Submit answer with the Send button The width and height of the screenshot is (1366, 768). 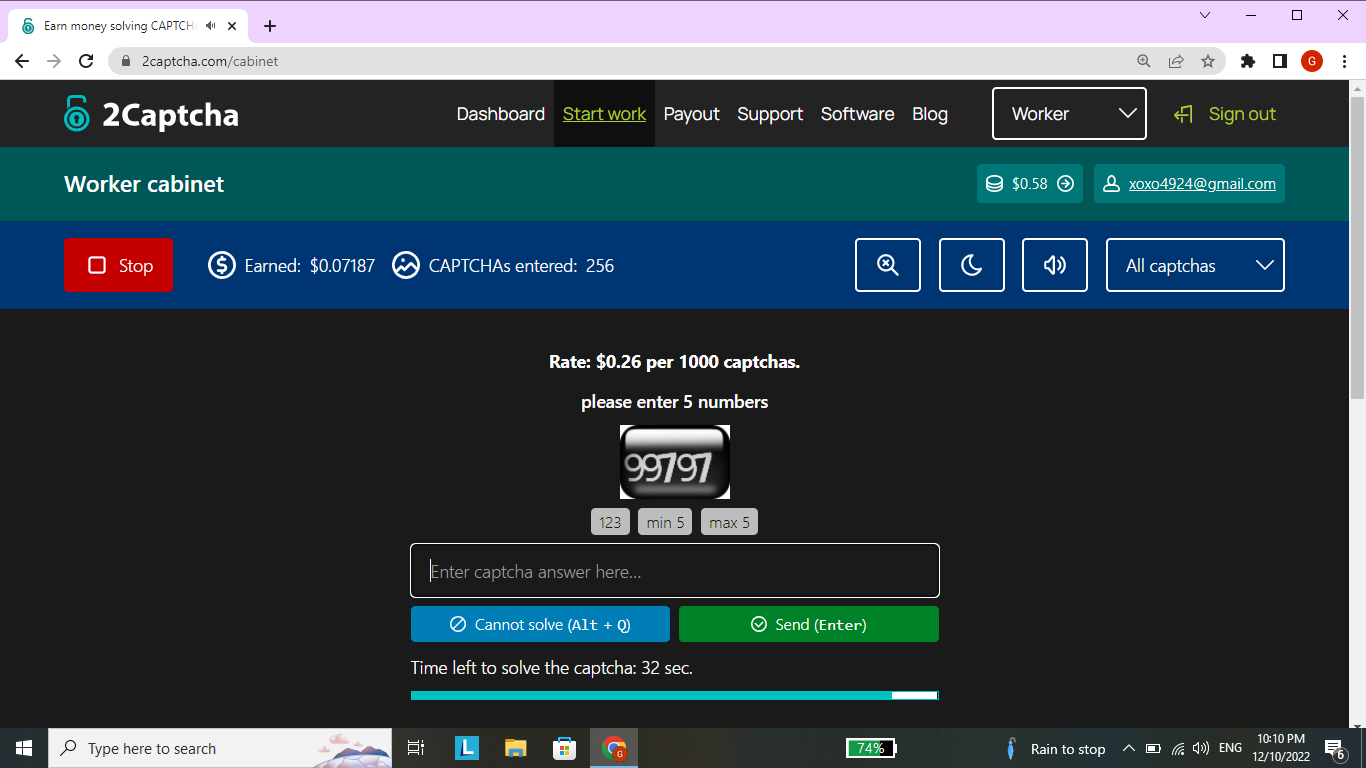809,624
